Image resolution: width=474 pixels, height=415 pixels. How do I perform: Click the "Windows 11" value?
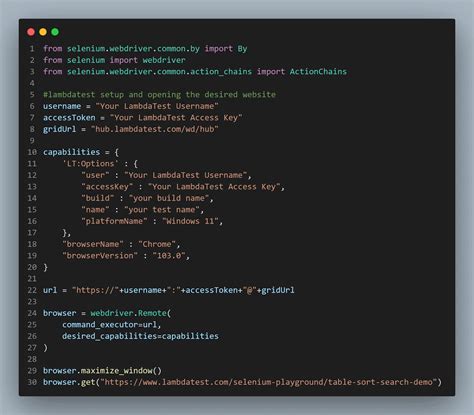tap(190, 221)
